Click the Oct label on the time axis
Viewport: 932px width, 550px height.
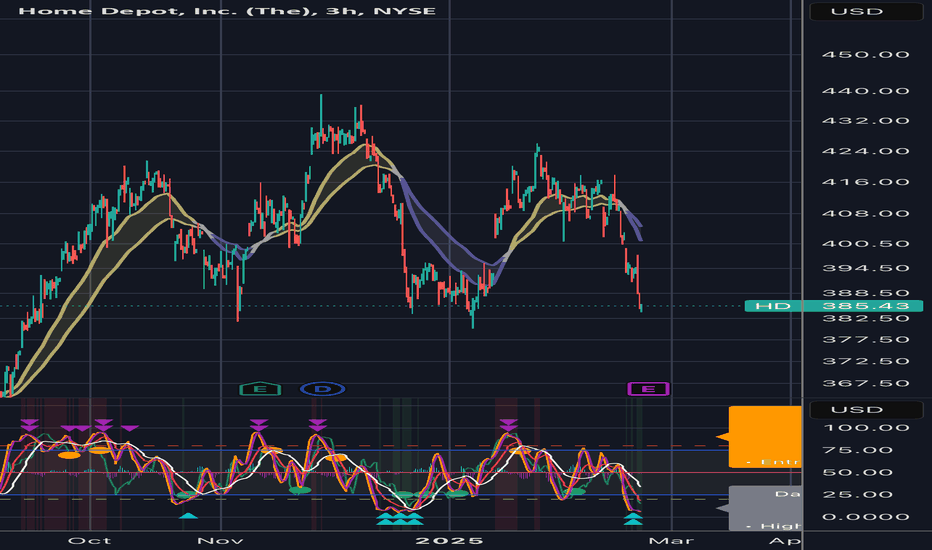click(89, 540)
